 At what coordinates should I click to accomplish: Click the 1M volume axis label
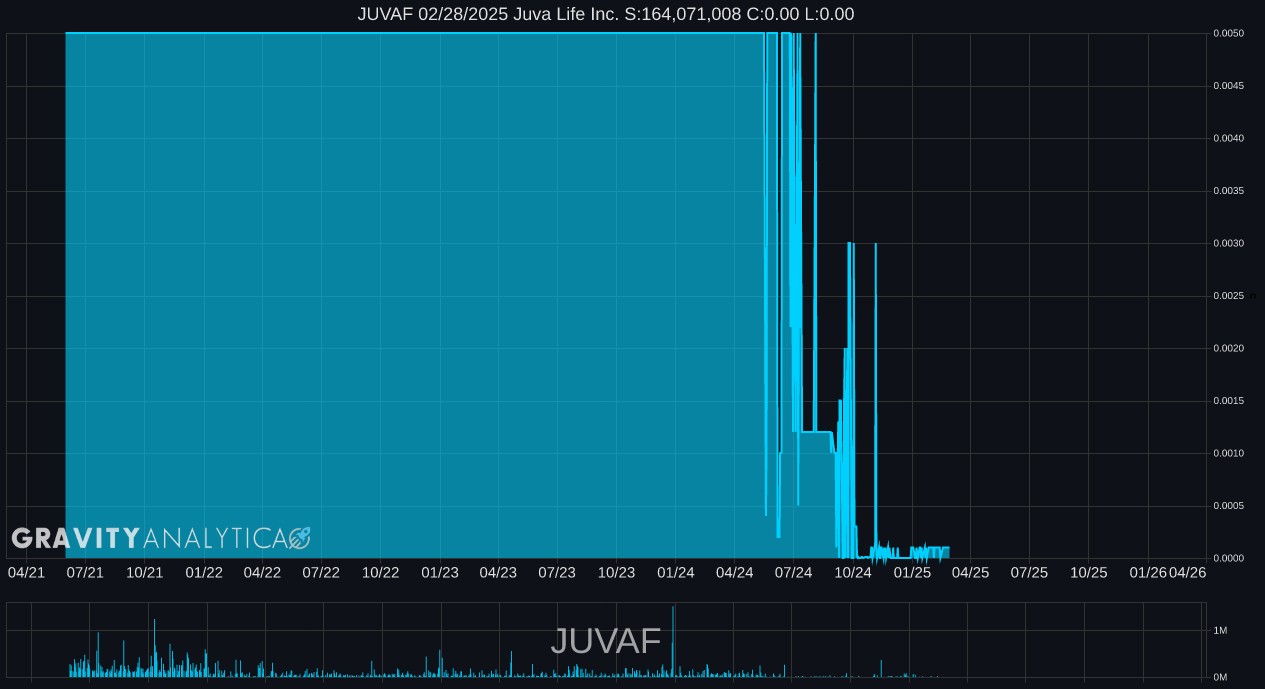[1220, 630]
